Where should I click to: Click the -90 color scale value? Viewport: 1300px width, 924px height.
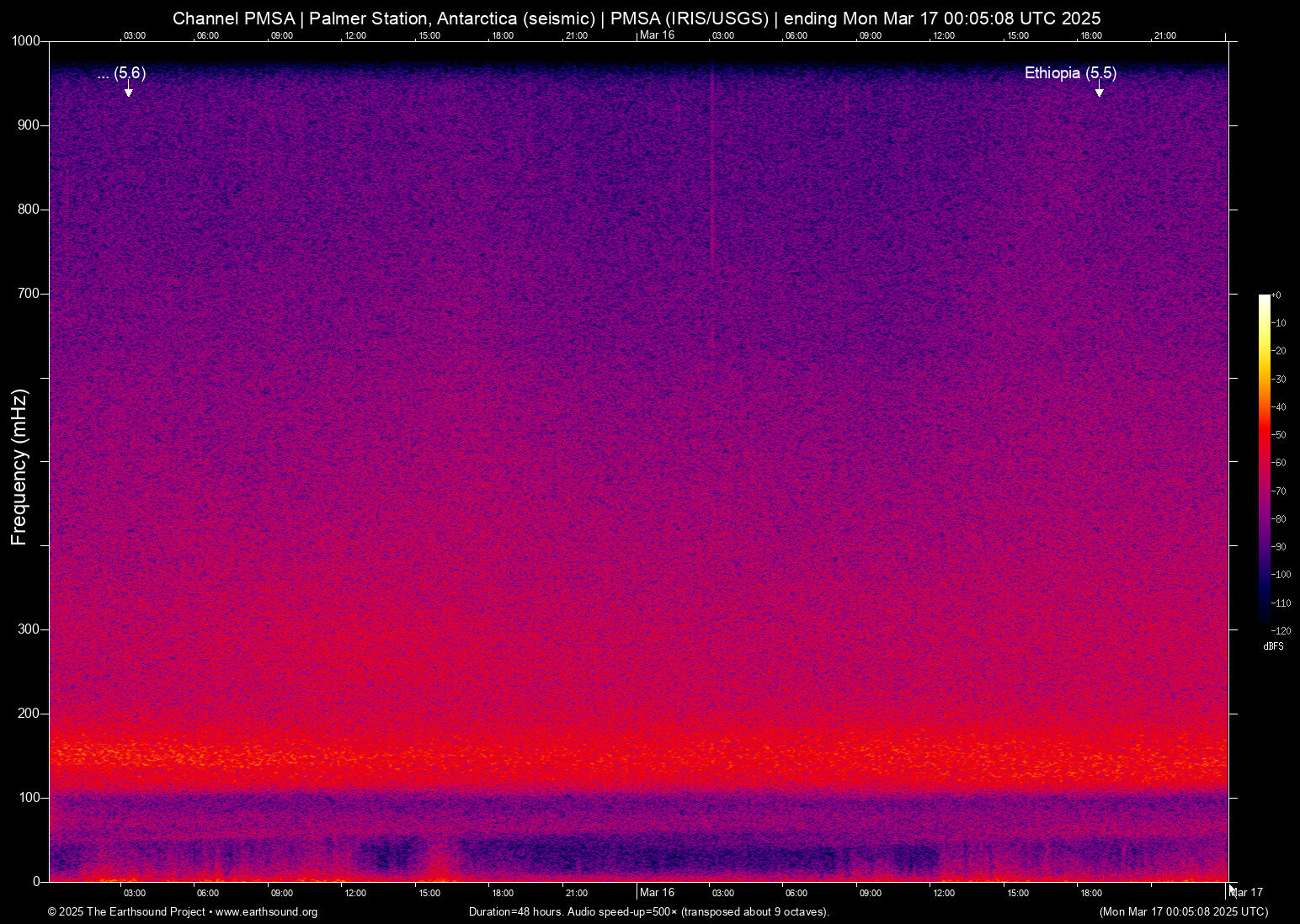pyautogui.click(x=1279, y=547)
